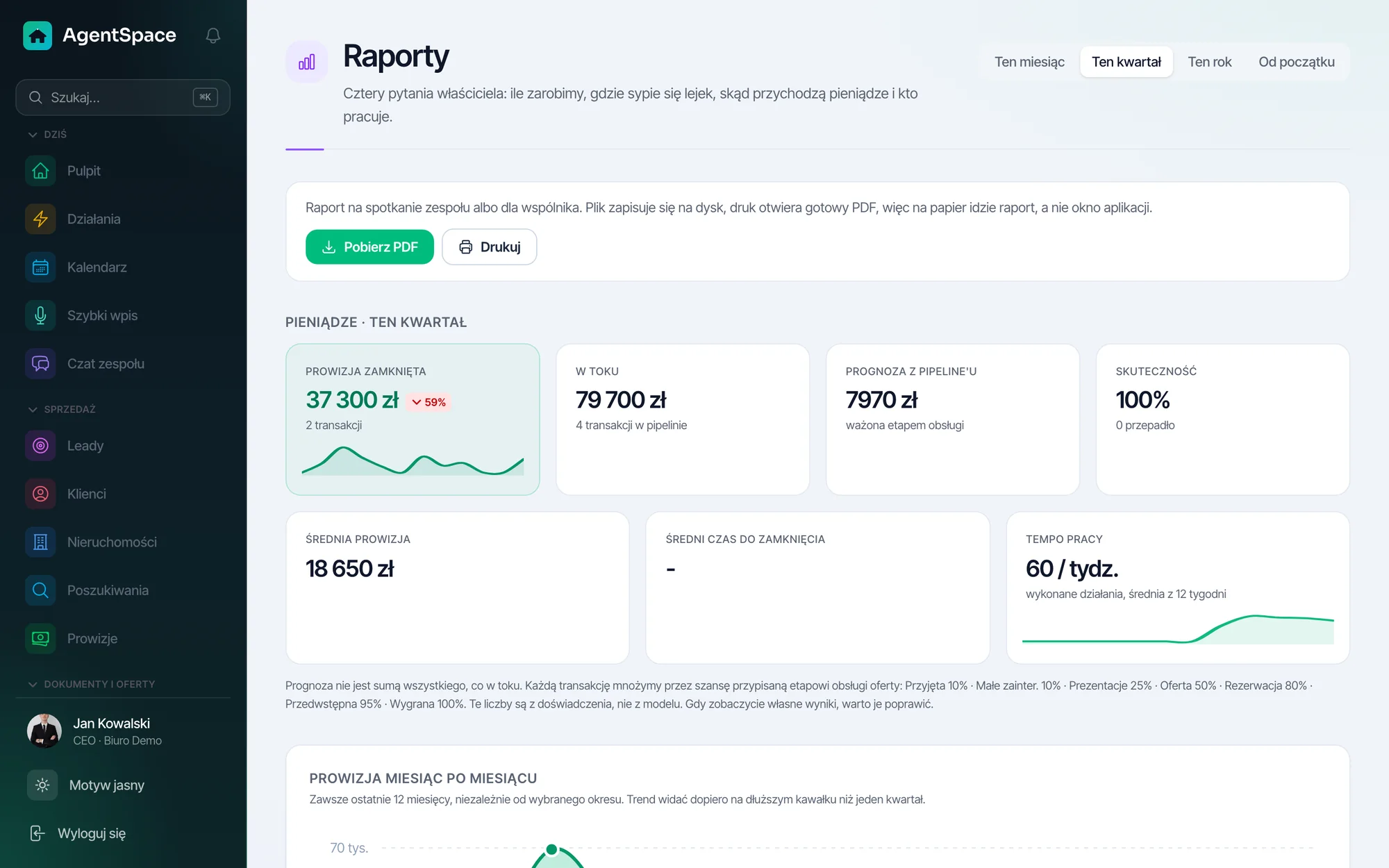Collapse the DZIŚ sidebar section
The width and height of the screenshot is (1389, 868).
(x=47, y=134)
